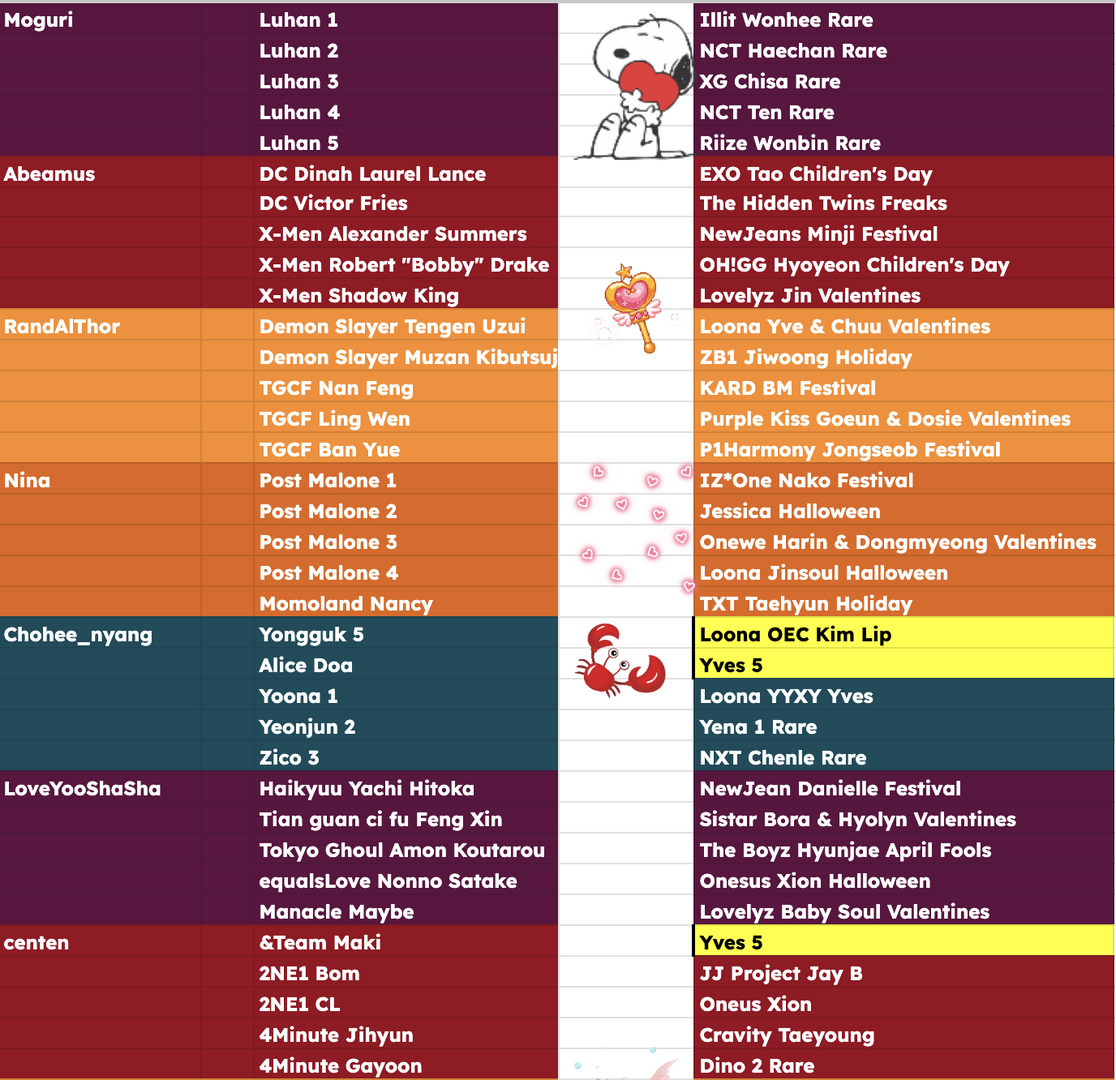Select the cell 'Zico 3'

coord(406,757)
